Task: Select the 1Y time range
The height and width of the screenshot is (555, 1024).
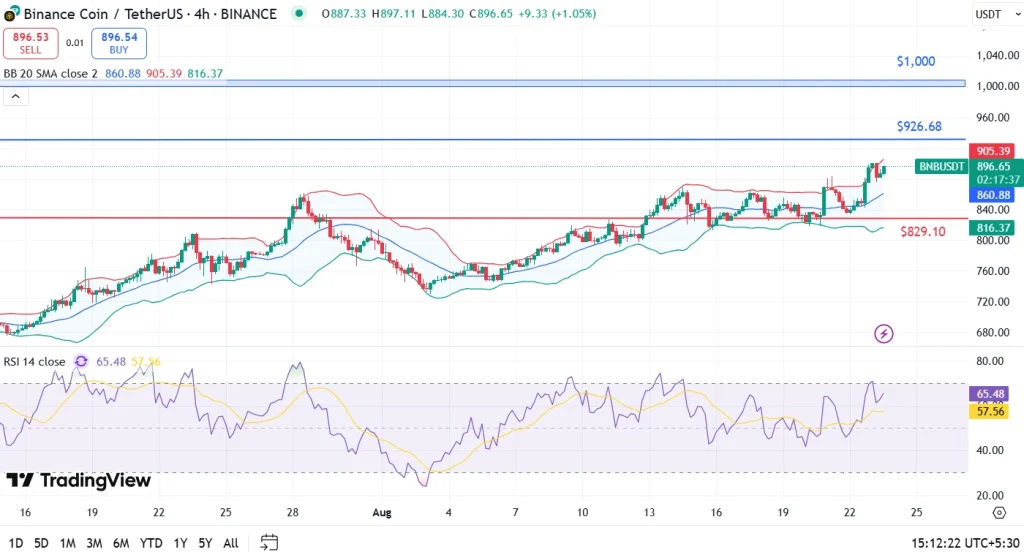Action: pos(180,543)
